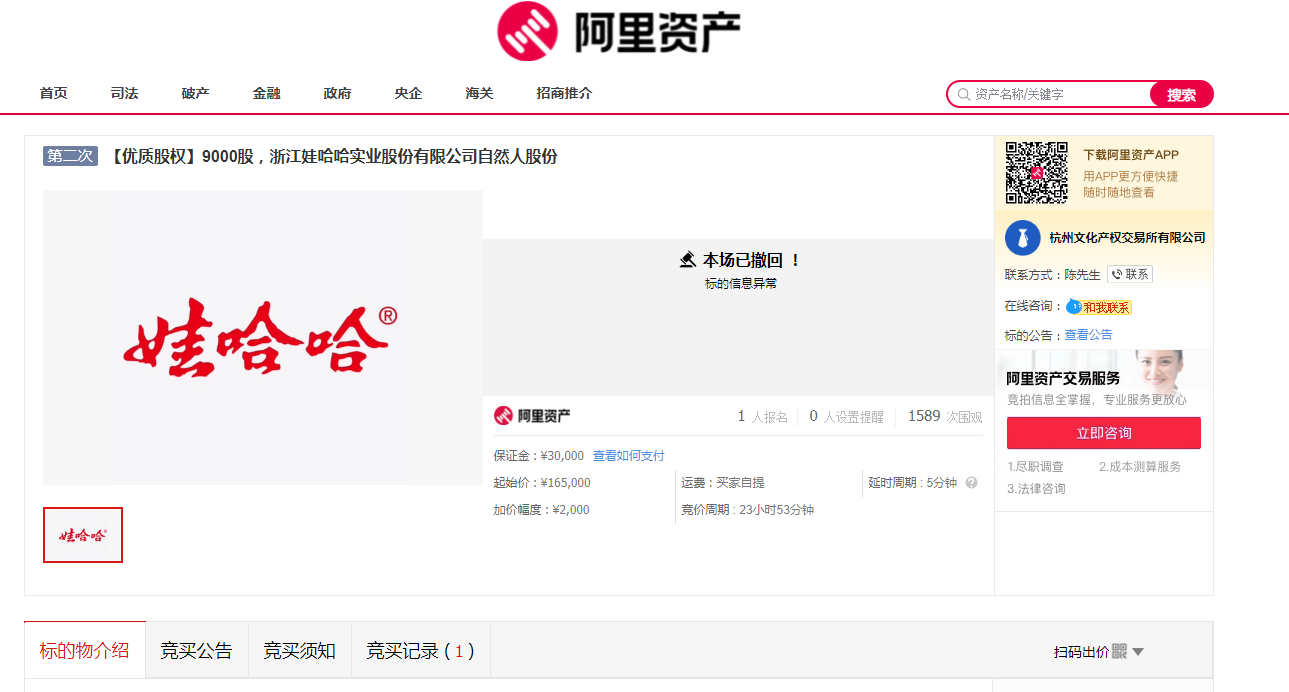Image resolution: width=1289 pixels, height=692 pixels.
Task: Open the 竞买记录 tab
Action: [x=419, y=651]
